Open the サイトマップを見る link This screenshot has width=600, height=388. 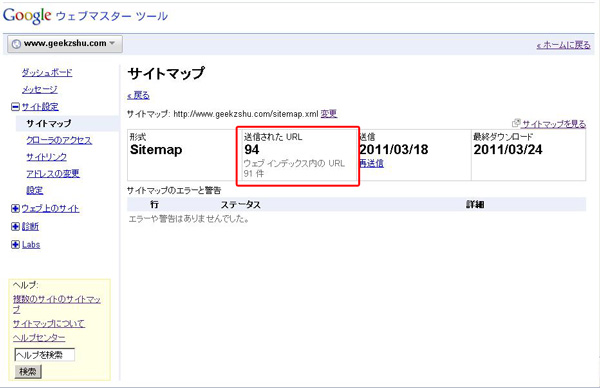coord(554,124)
